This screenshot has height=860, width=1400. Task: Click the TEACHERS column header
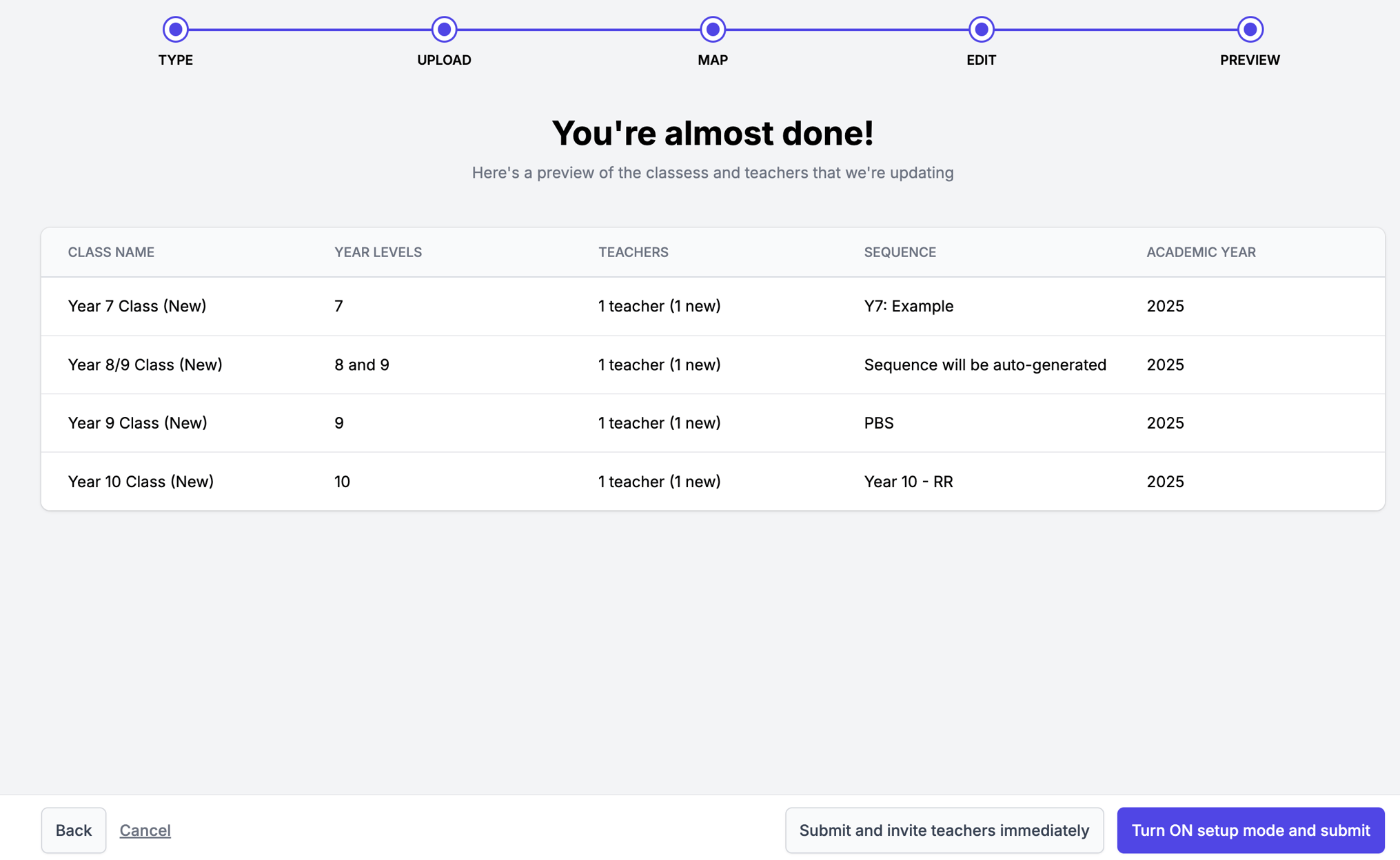pos(633,252)
